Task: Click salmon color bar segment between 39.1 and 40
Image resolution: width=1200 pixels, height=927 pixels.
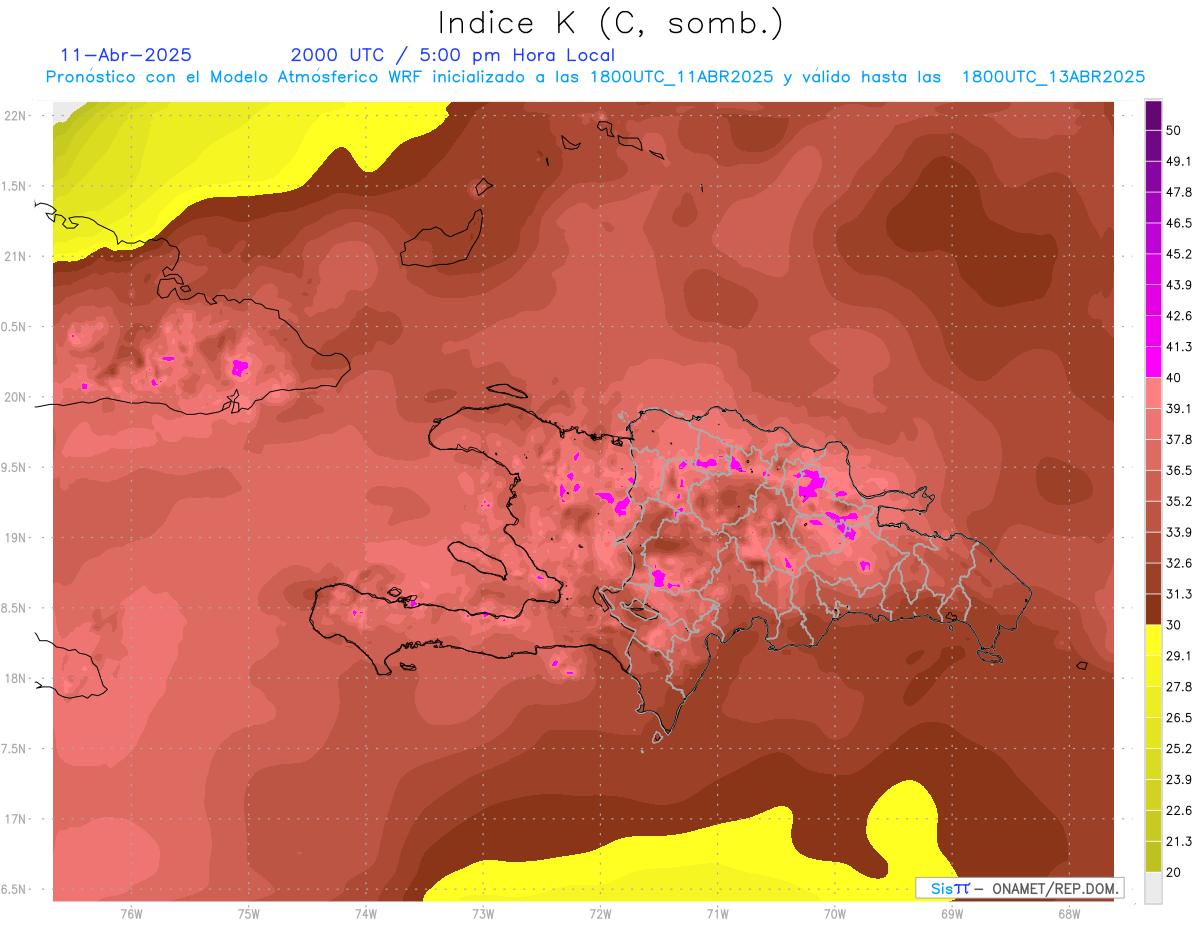Action: point(1153,393)
